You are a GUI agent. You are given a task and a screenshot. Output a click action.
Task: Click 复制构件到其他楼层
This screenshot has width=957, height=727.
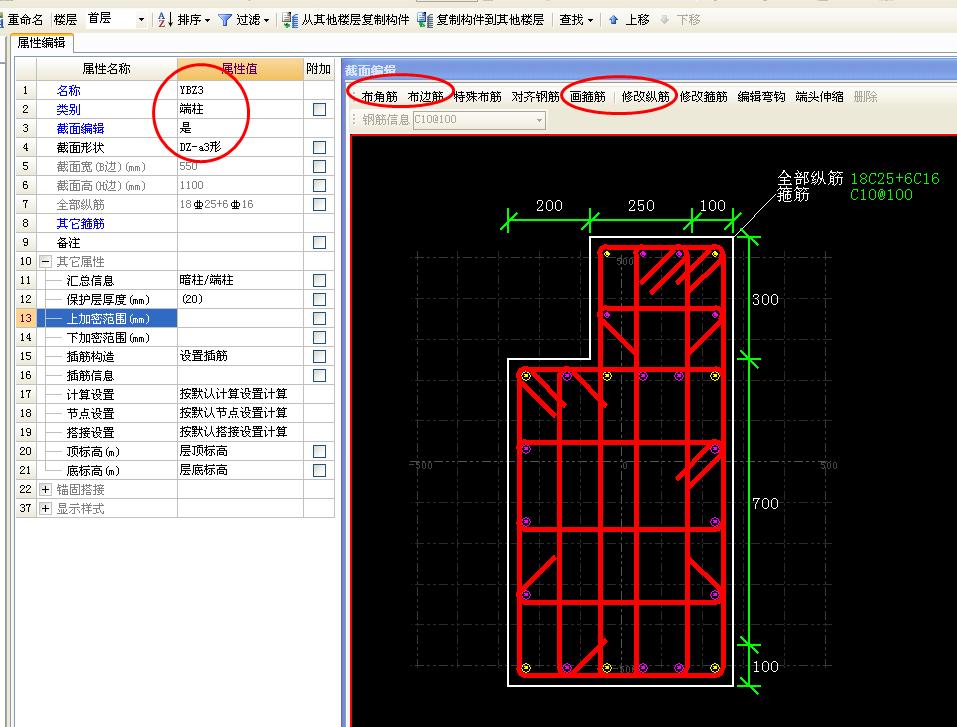(x=490, y=20)
